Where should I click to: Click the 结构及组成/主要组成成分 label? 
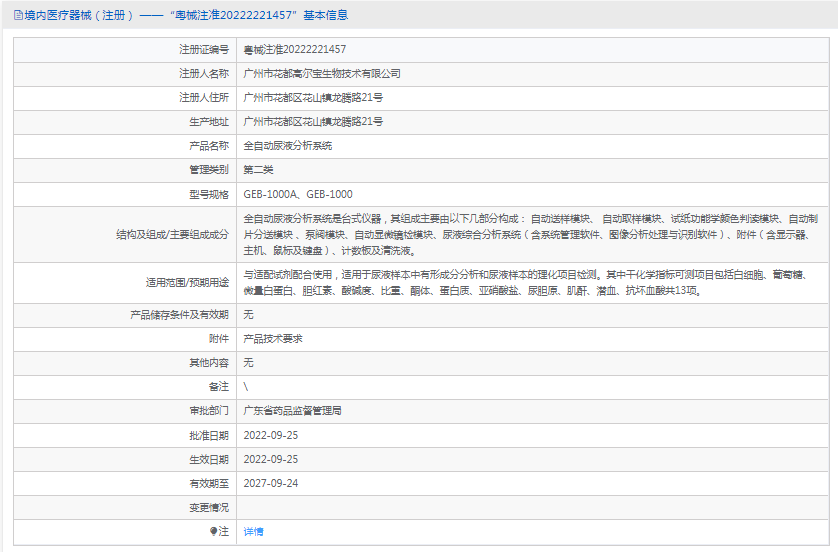[172, 234]
